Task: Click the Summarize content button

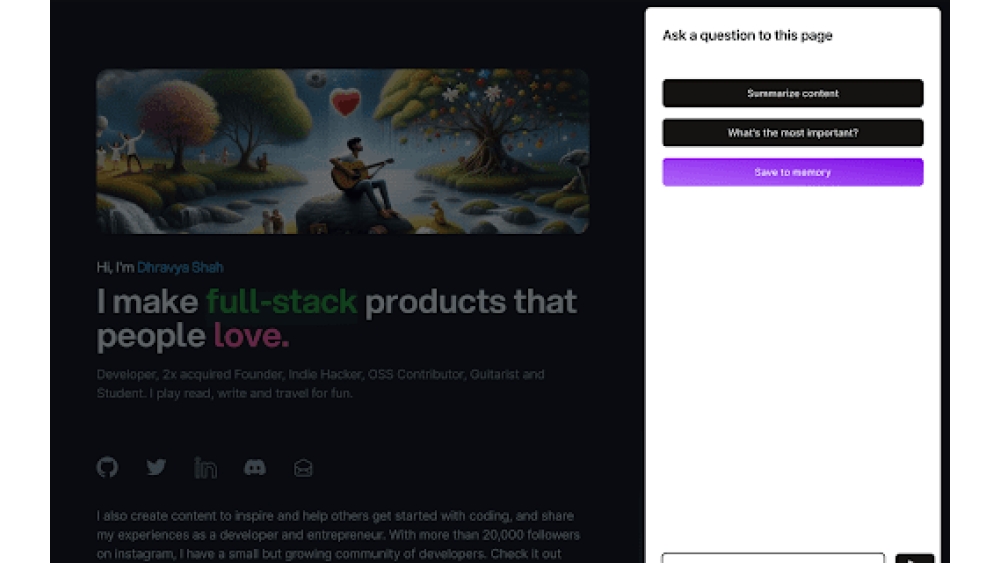Action: click(x=792, y=93)
